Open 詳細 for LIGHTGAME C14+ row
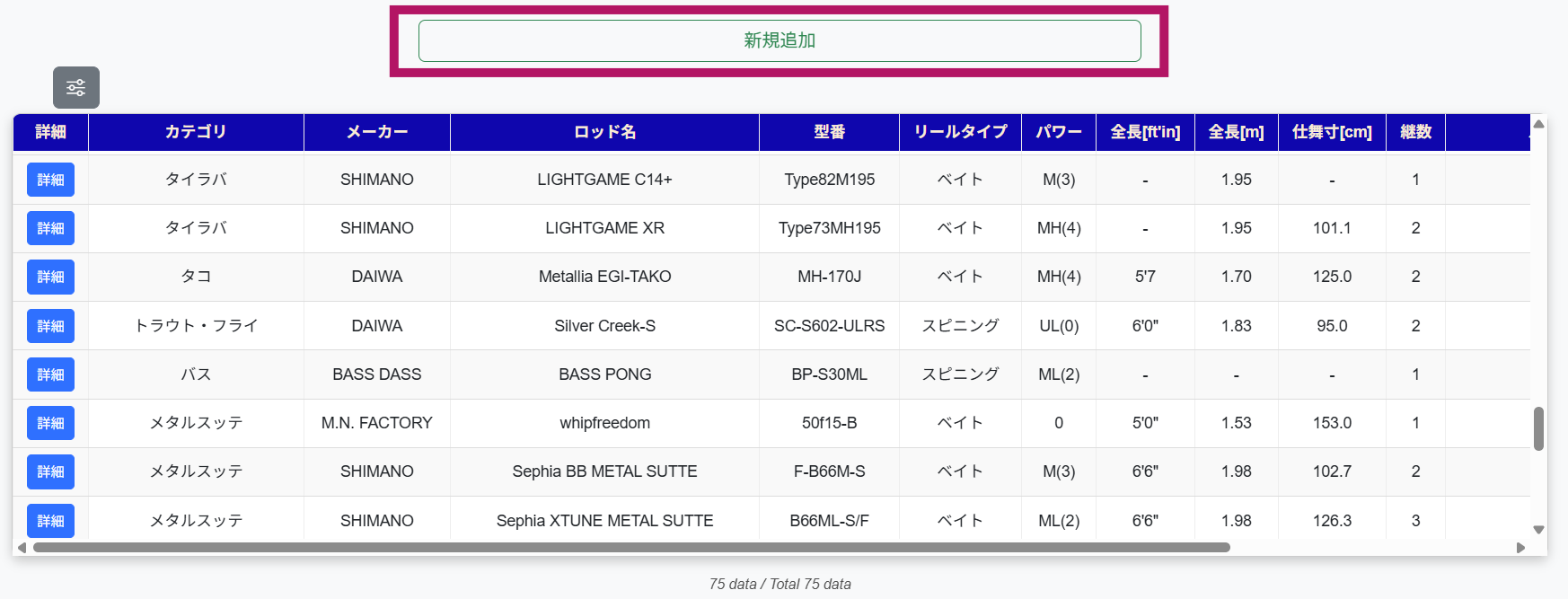Viewport: 1568px width, 599px height. tap(50, 180)
